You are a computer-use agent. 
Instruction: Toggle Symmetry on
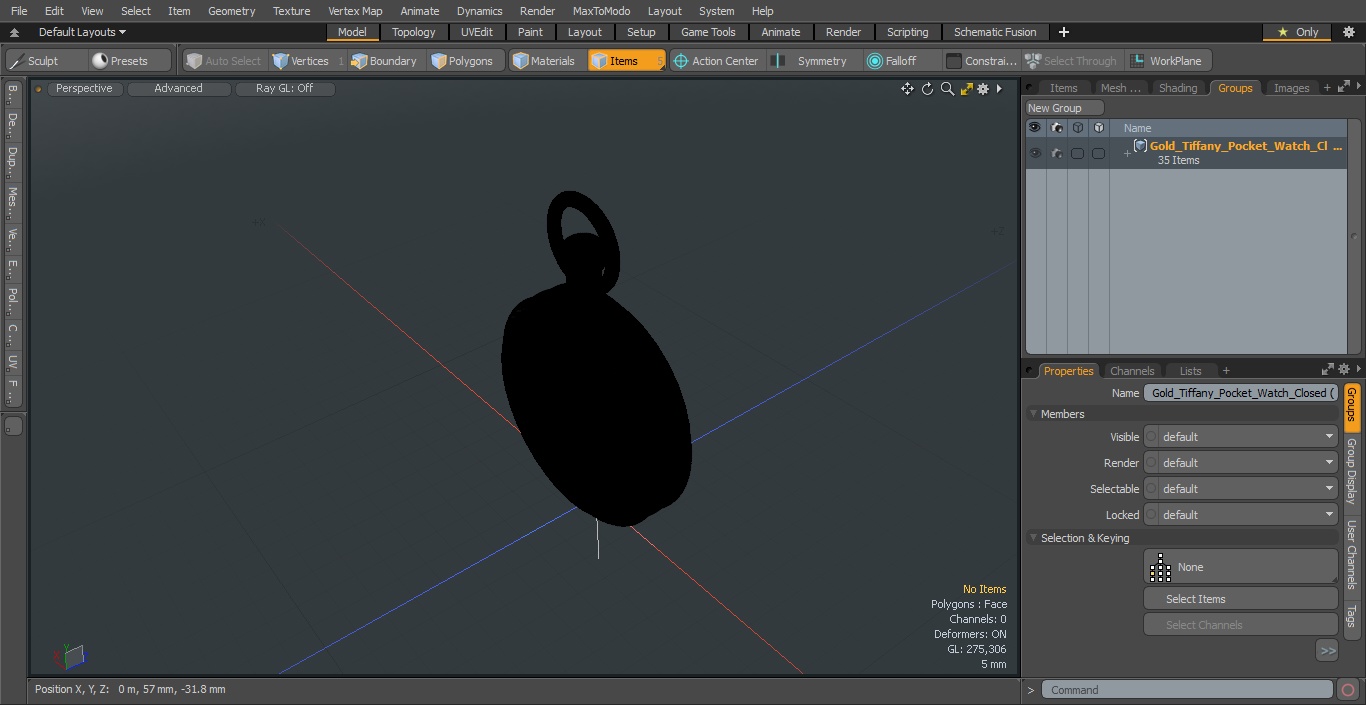tap(810, 61)
